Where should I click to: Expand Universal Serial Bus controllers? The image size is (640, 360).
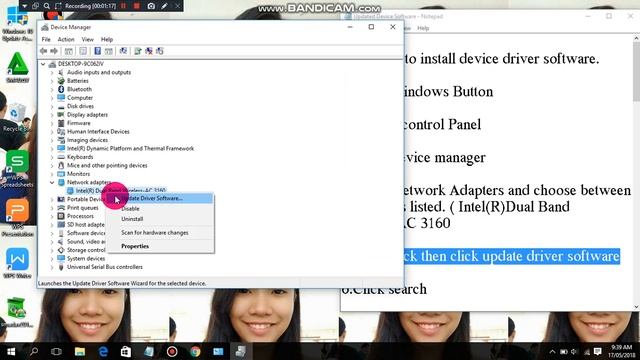52,267
